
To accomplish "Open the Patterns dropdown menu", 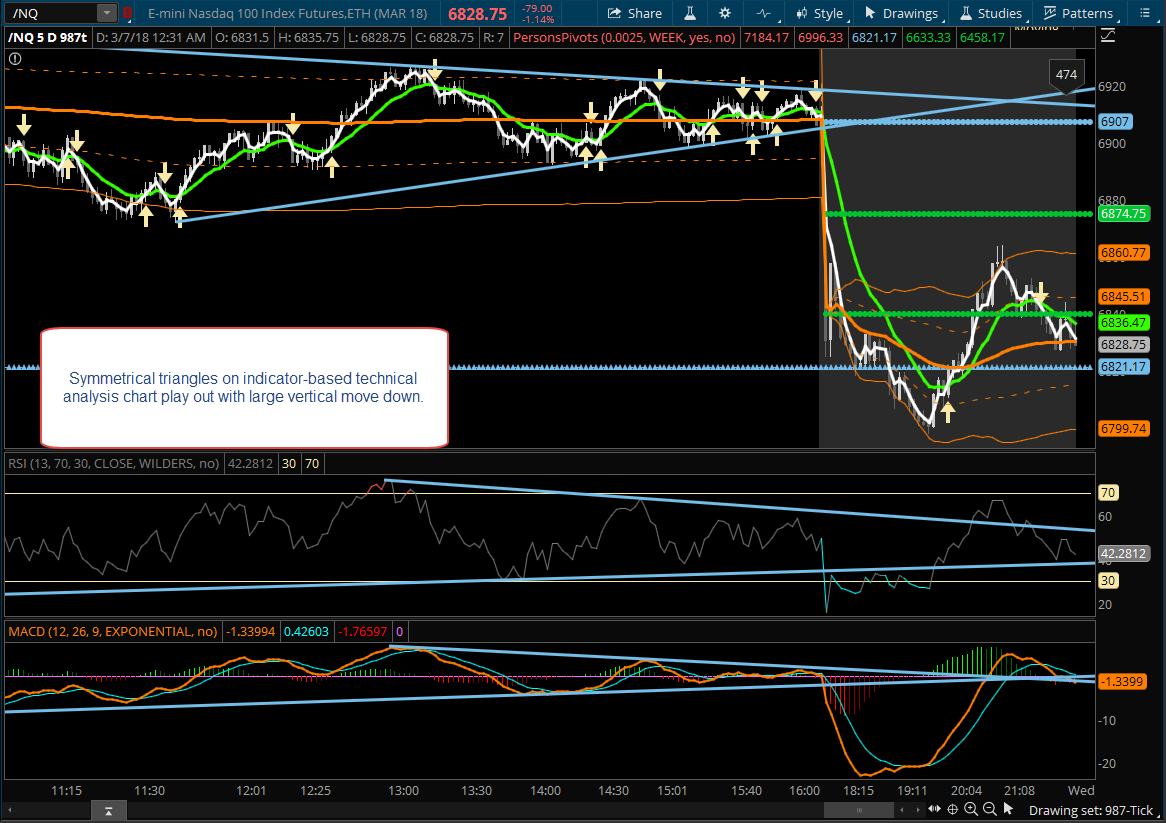I will point(1078,13).
